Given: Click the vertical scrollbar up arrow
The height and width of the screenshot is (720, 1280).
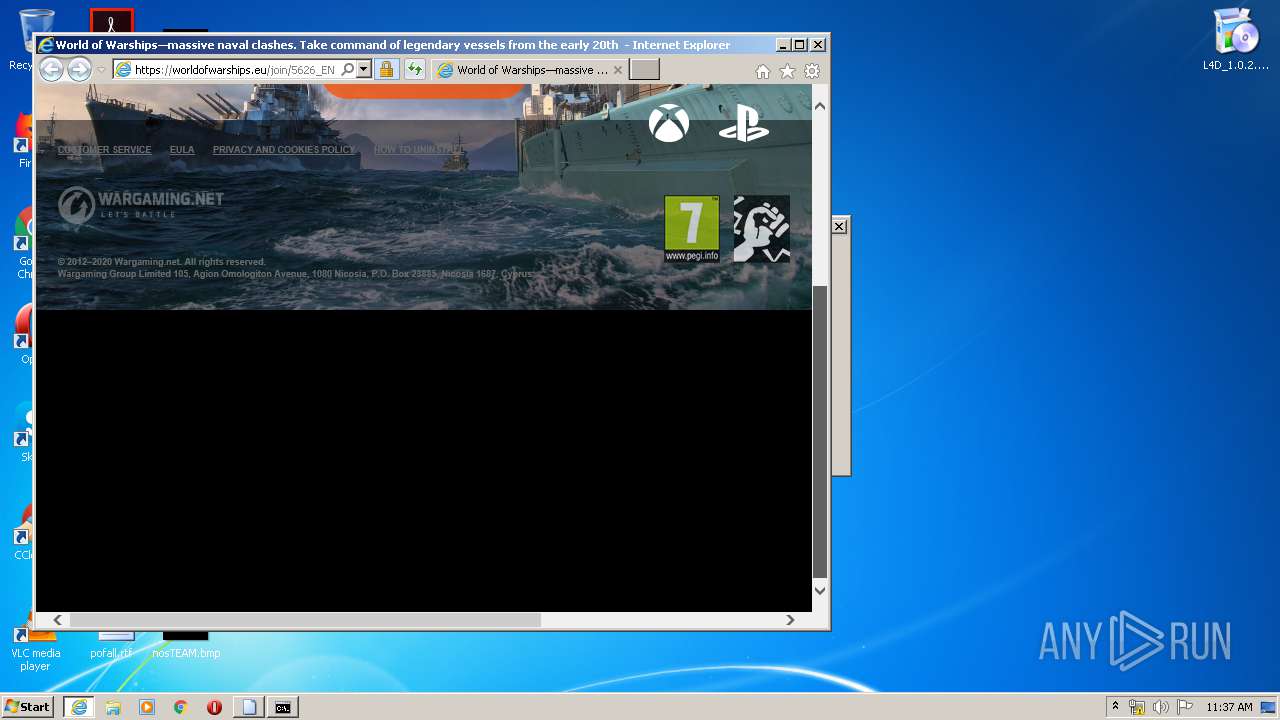Looking at the screenshot, I should (820, 106).
